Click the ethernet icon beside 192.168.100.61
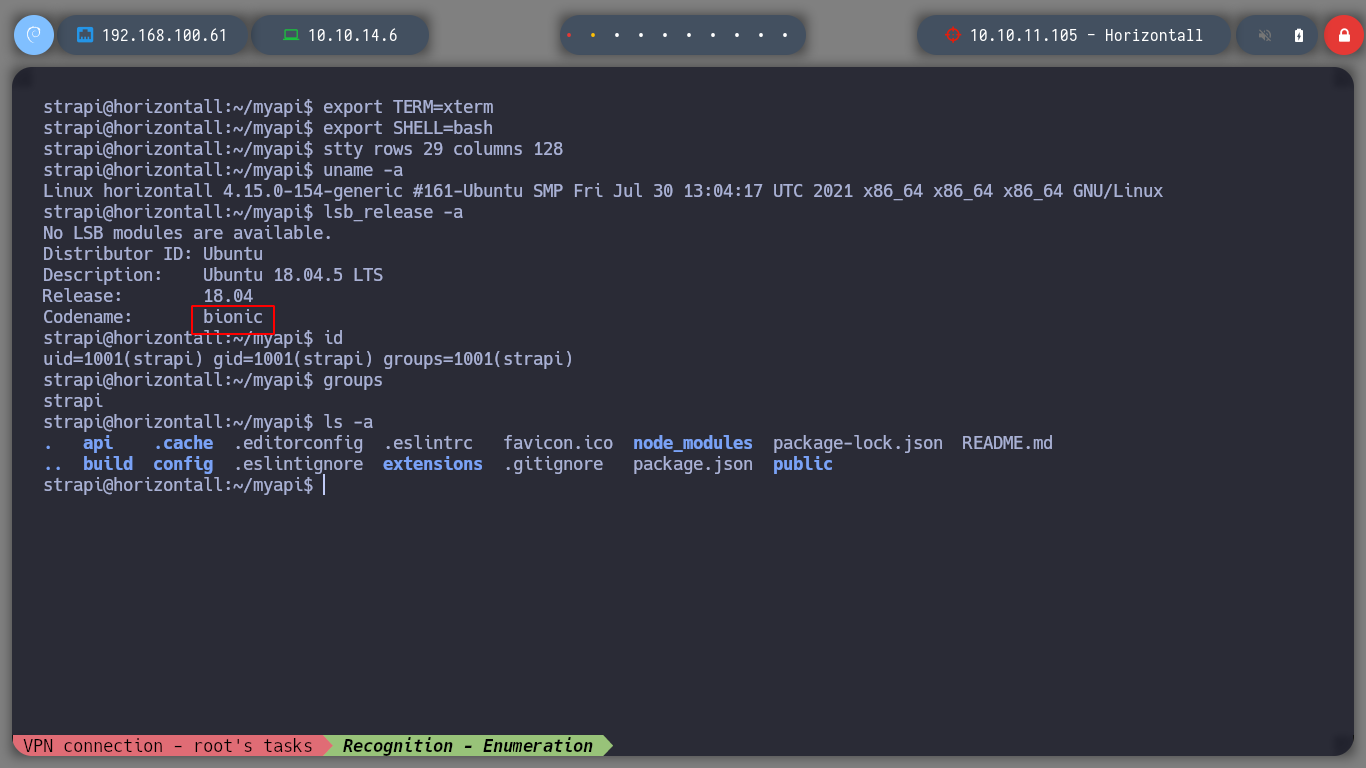Screen dimensions: 1366x768 point(85,35)
